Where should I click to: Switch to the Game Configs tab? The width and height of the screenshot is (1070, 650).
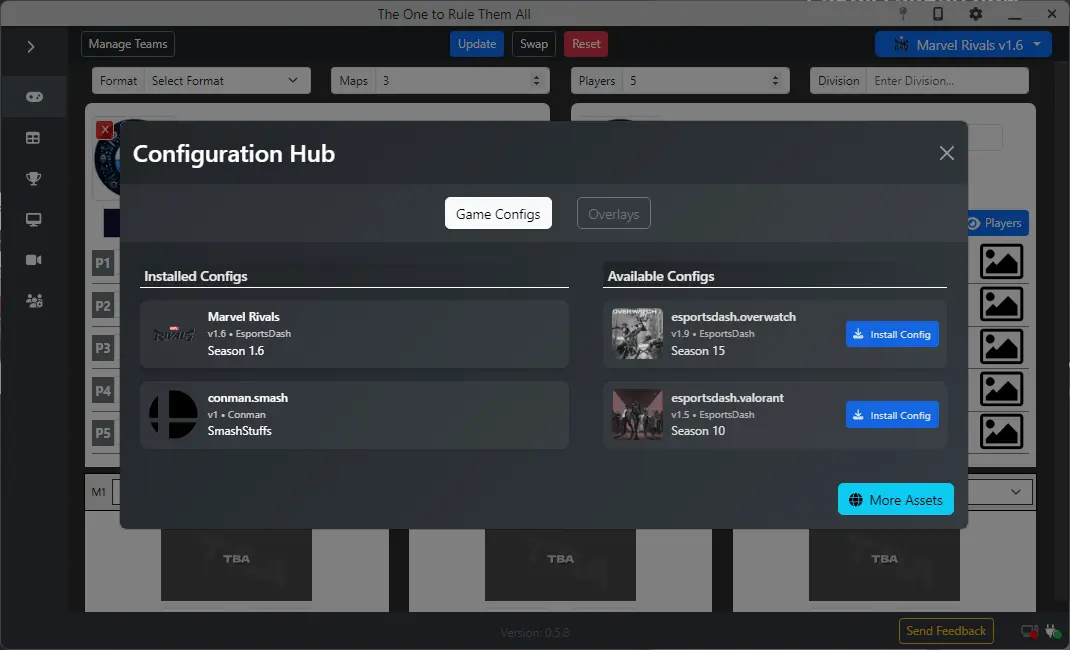(x=498, y=213)
